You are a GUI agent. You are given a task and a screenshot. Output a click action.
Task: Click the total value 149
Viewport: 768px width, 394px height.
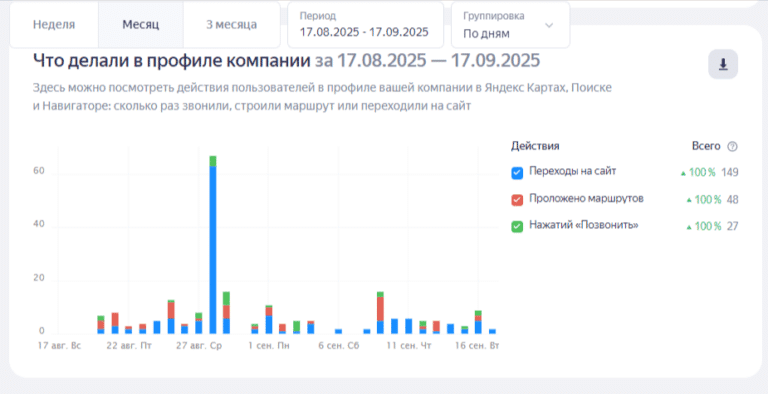[x=730, y=172]
